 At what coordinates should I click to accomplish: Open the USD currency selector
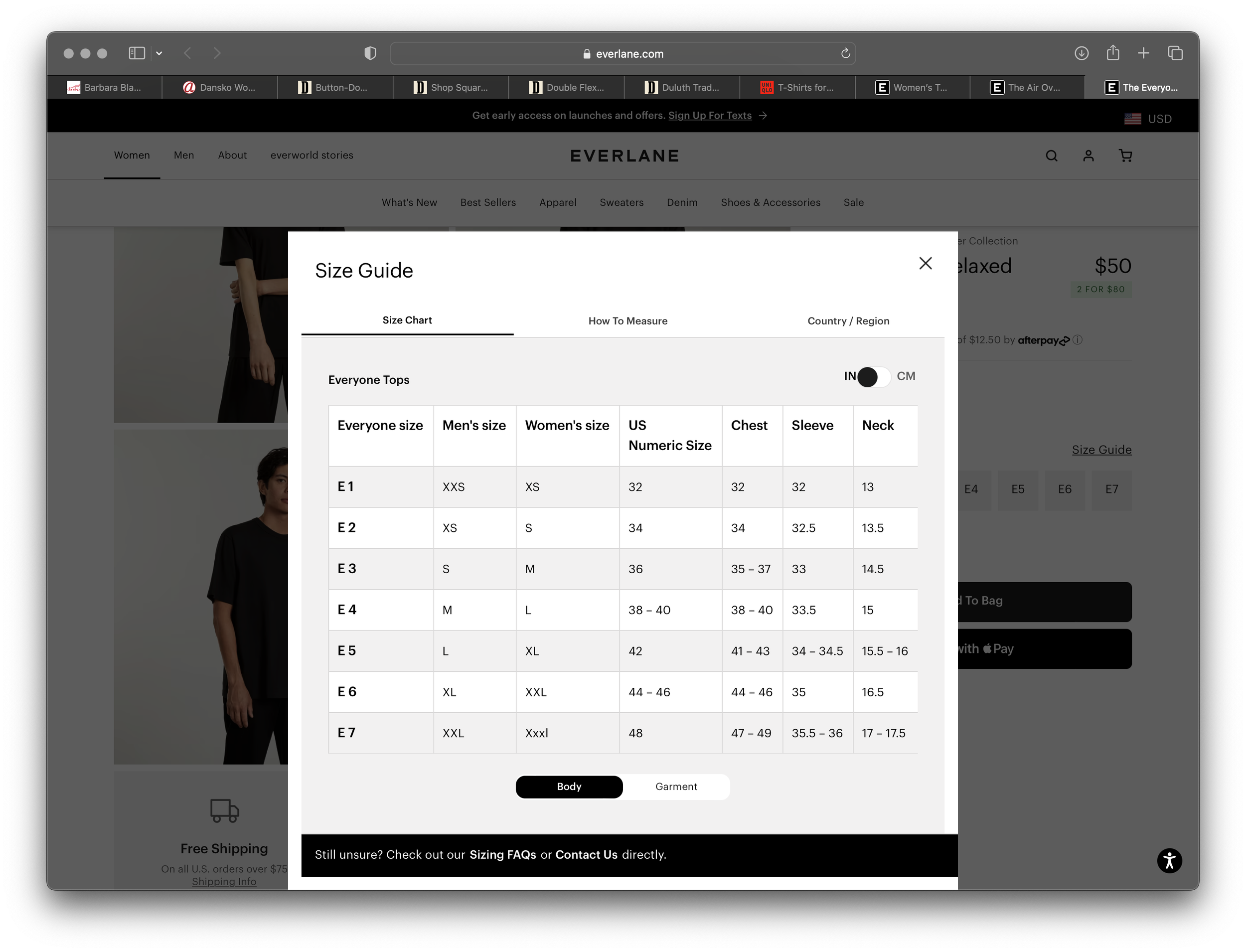[x=1147, y=119]
